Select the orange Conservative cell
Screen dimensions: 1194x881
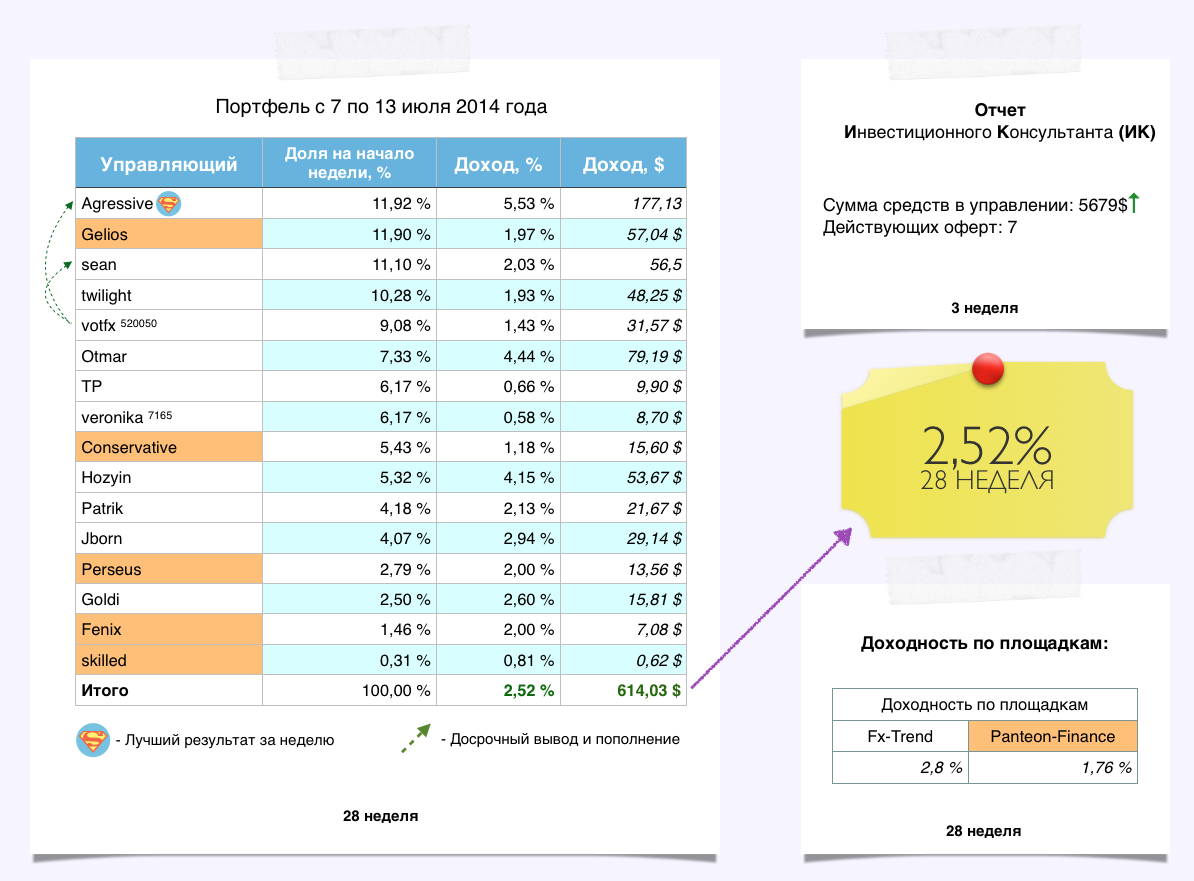169,447
